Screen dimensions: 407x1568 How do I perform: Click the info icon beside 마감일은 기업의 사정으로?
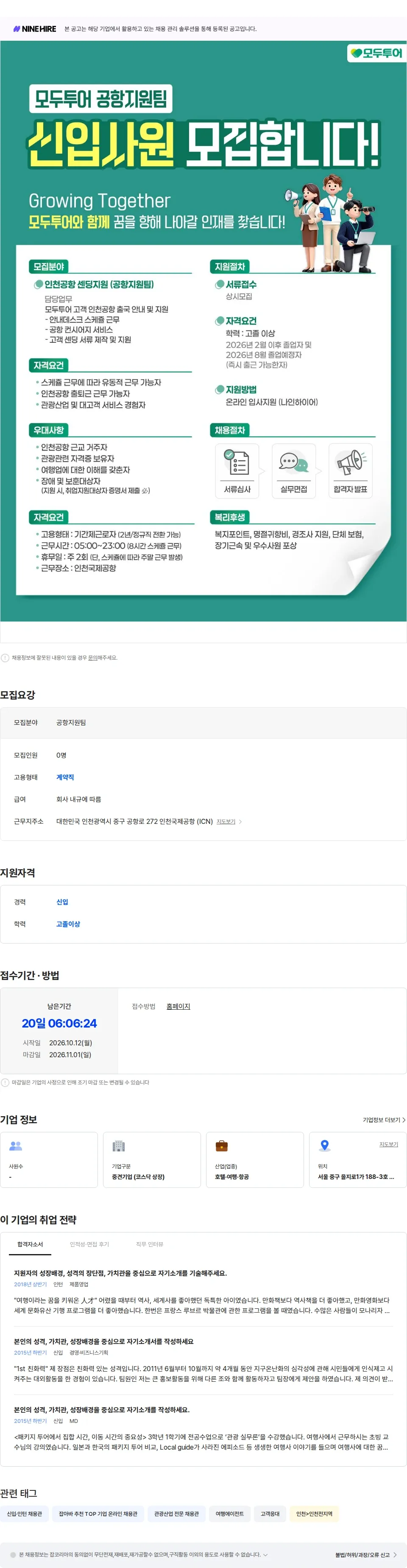point(5,1082)
